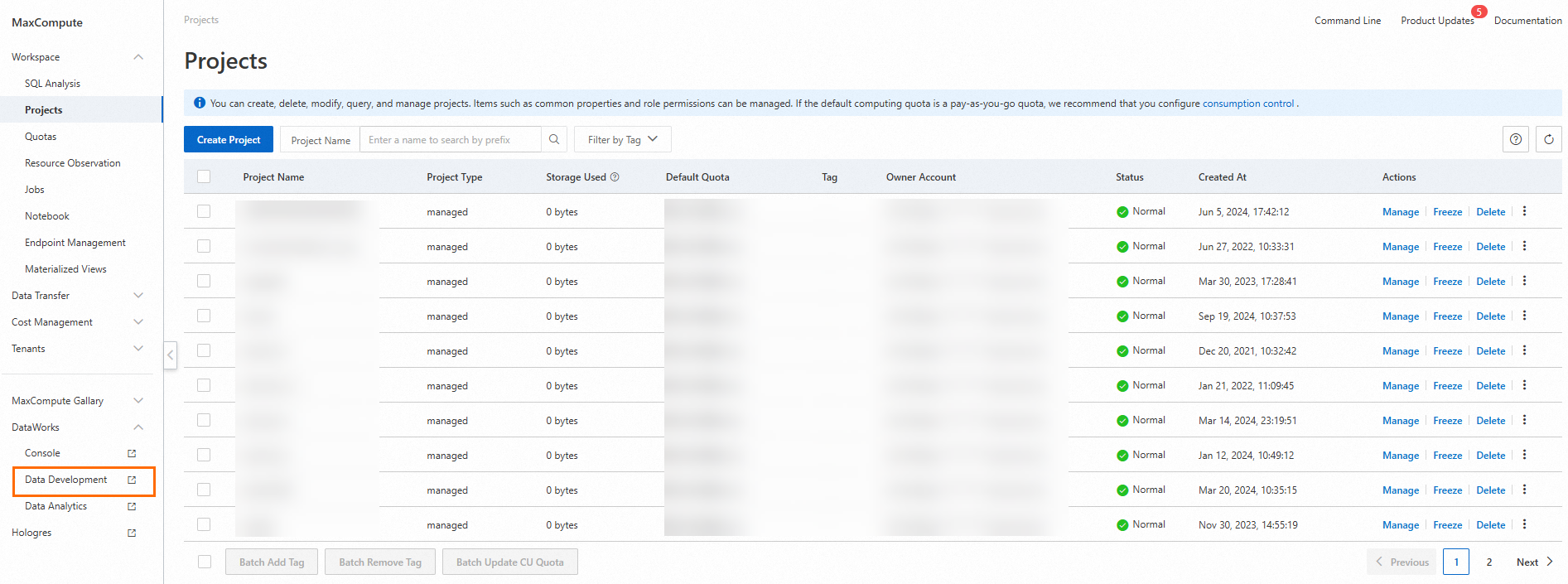Screen dimensions: 1568x584
Task: Focus the project name search field
Action: tap(451, 139)
